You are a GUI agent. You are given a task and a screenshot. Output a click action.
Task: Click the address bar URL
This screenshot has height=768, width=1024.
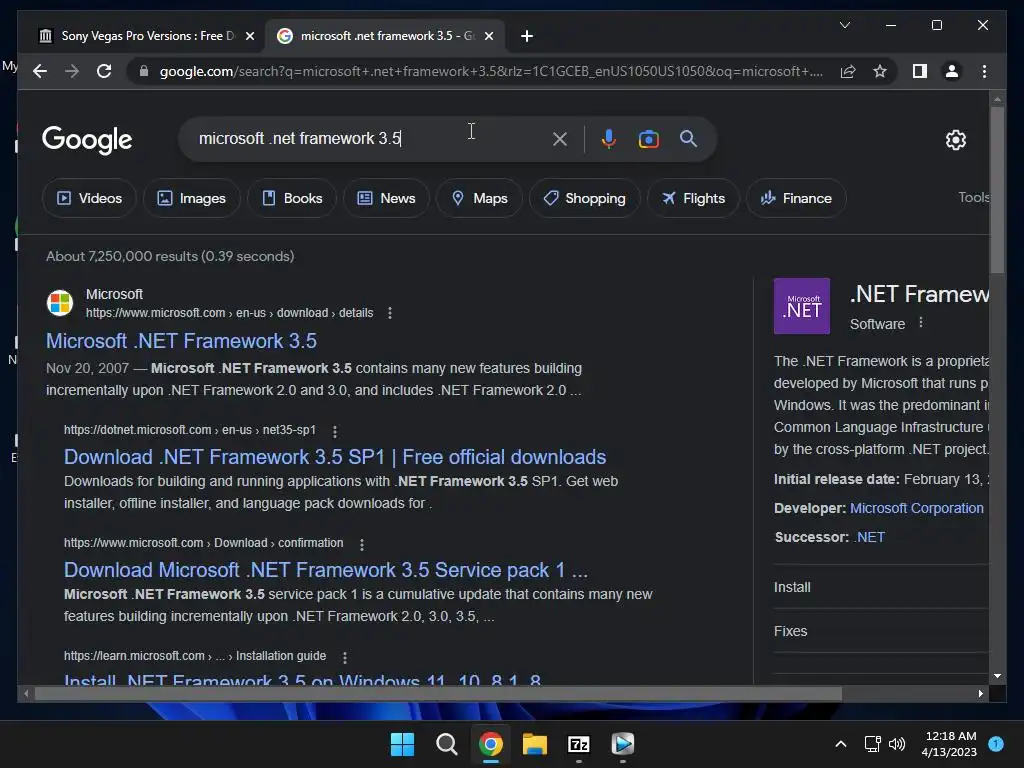[x=491, y=71]
